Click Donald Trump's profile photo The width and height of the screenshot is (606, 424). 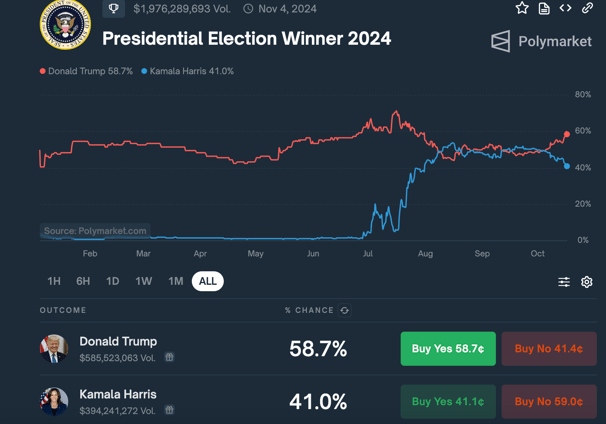(x=54, y=349)
